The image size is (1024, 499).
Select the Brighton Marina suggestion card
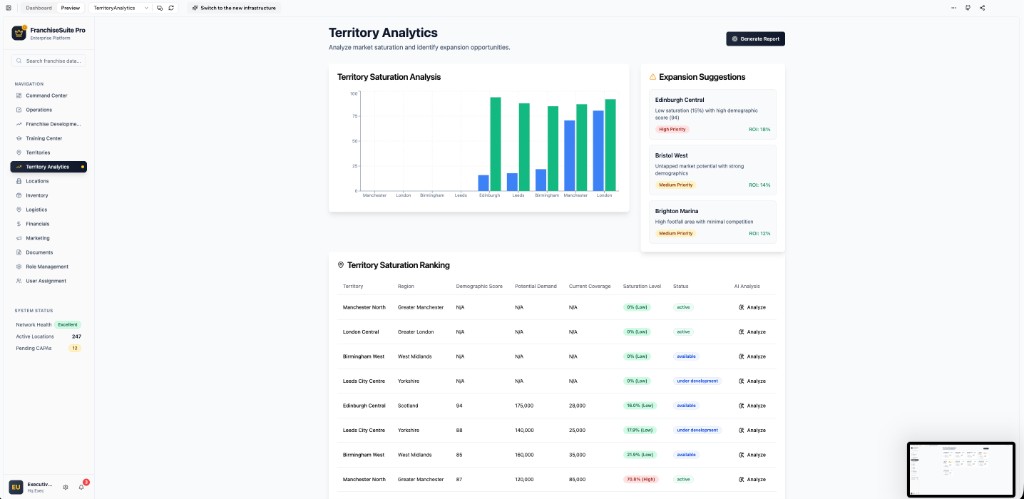click(712, 222)
